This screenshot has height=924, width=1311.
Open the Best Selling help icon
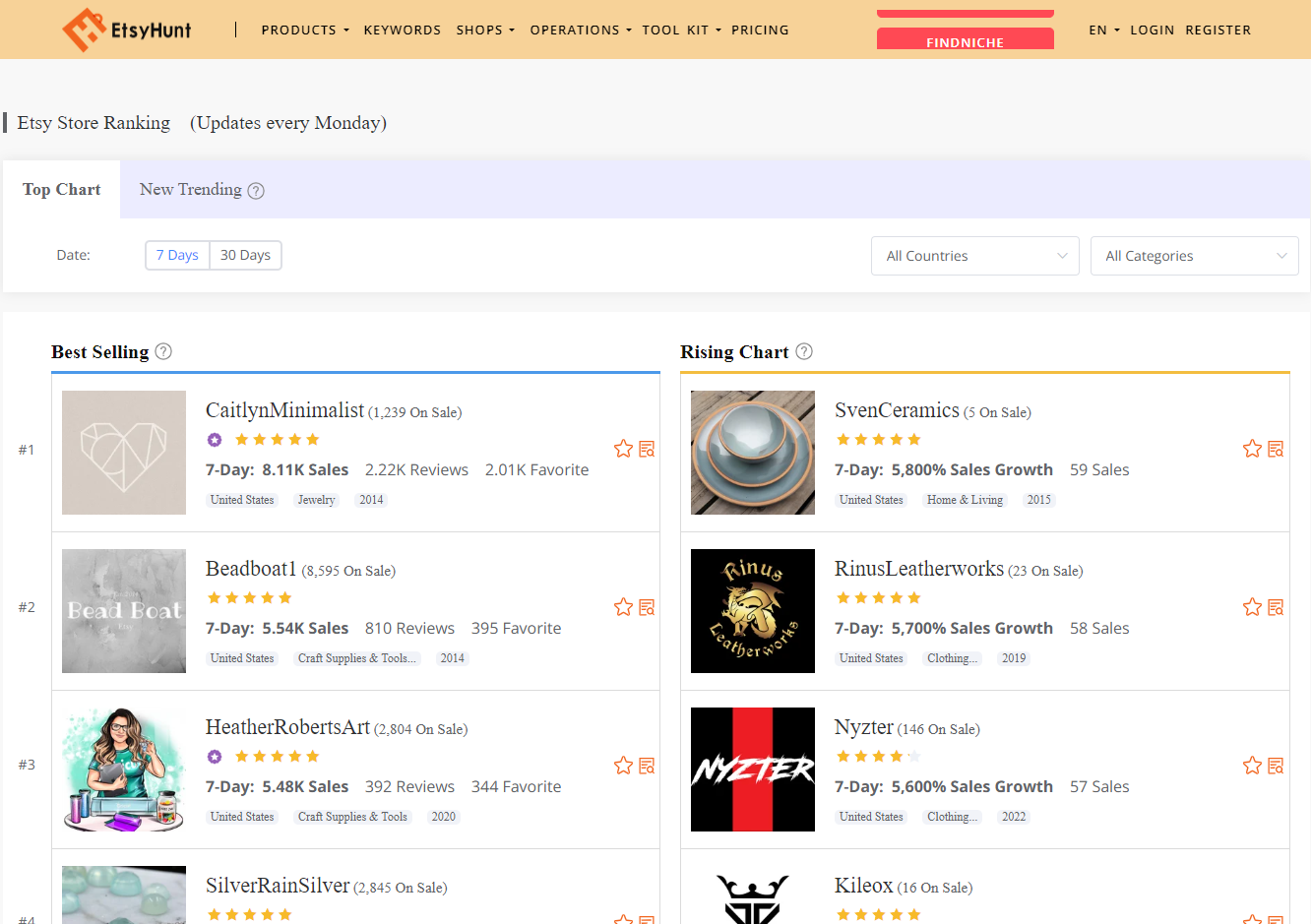(x=163, y=351)
